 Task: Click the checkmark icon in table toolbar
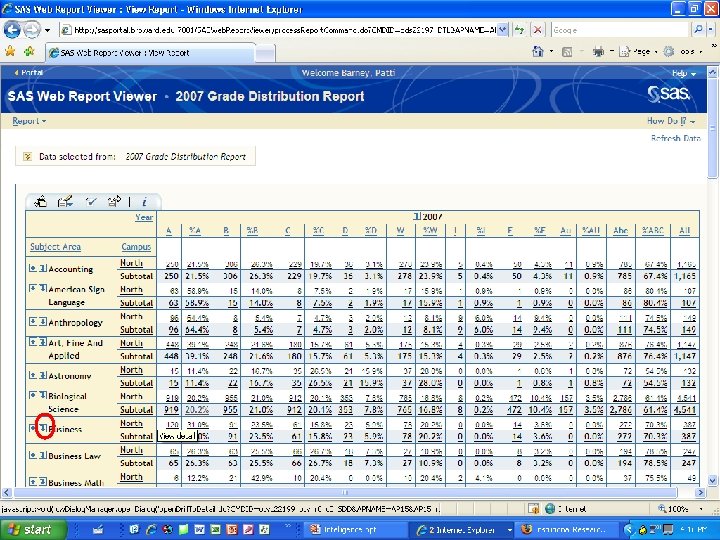(90, 201)
